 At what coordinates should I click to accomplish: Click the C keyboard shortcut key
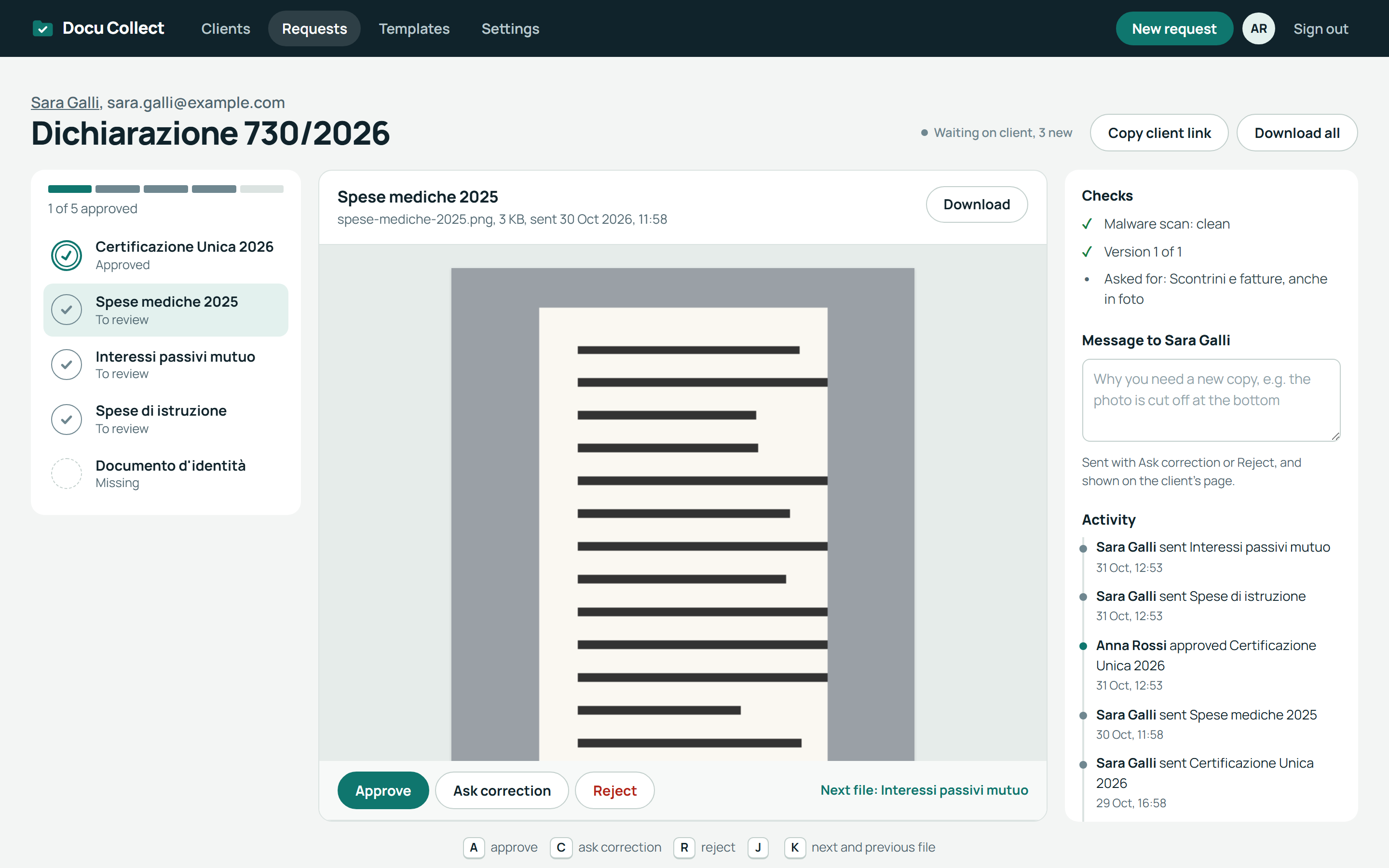pyautogui.click(x=561, y=847)
